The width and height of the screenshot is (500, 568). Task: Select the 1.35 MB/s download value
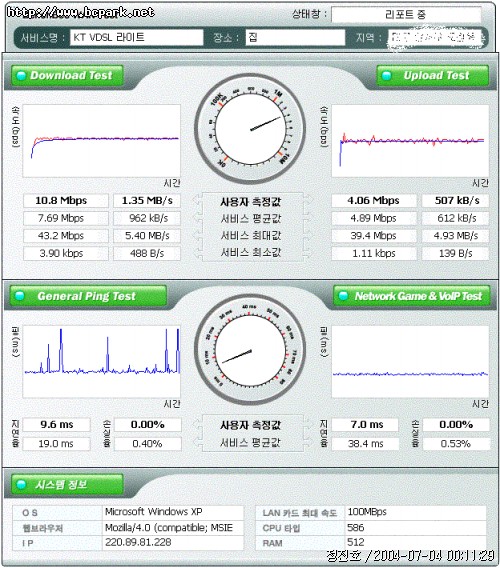click(x=147, y=200)
